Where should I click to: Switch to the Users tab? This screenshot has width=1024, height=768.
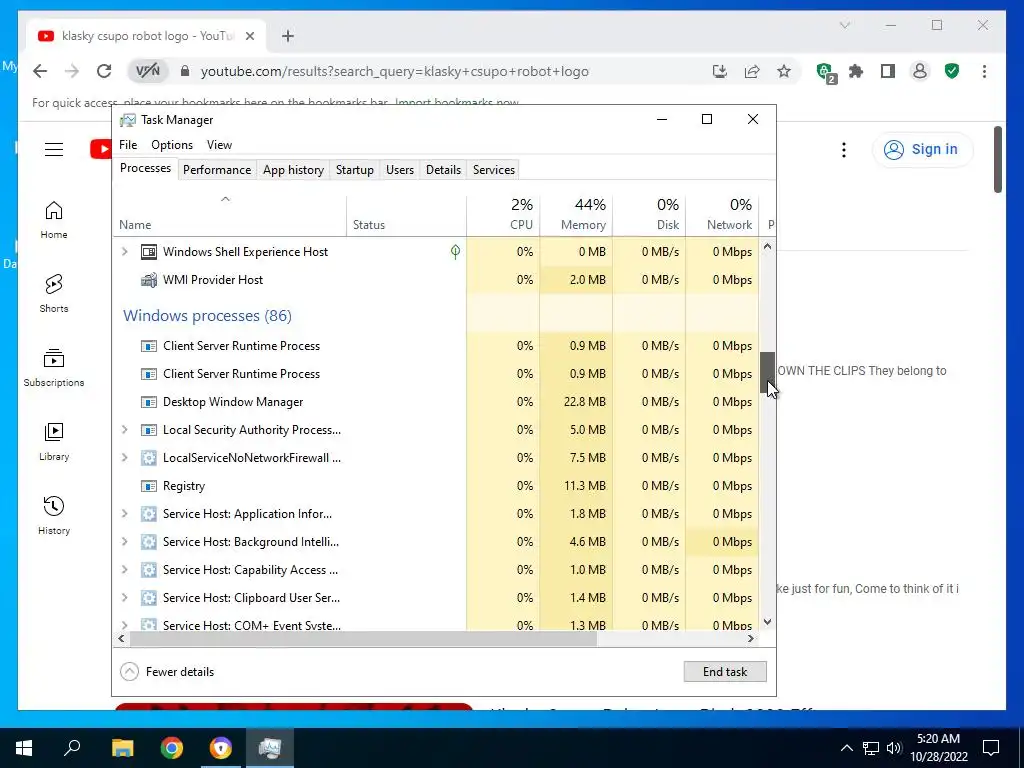pos(400,170)
